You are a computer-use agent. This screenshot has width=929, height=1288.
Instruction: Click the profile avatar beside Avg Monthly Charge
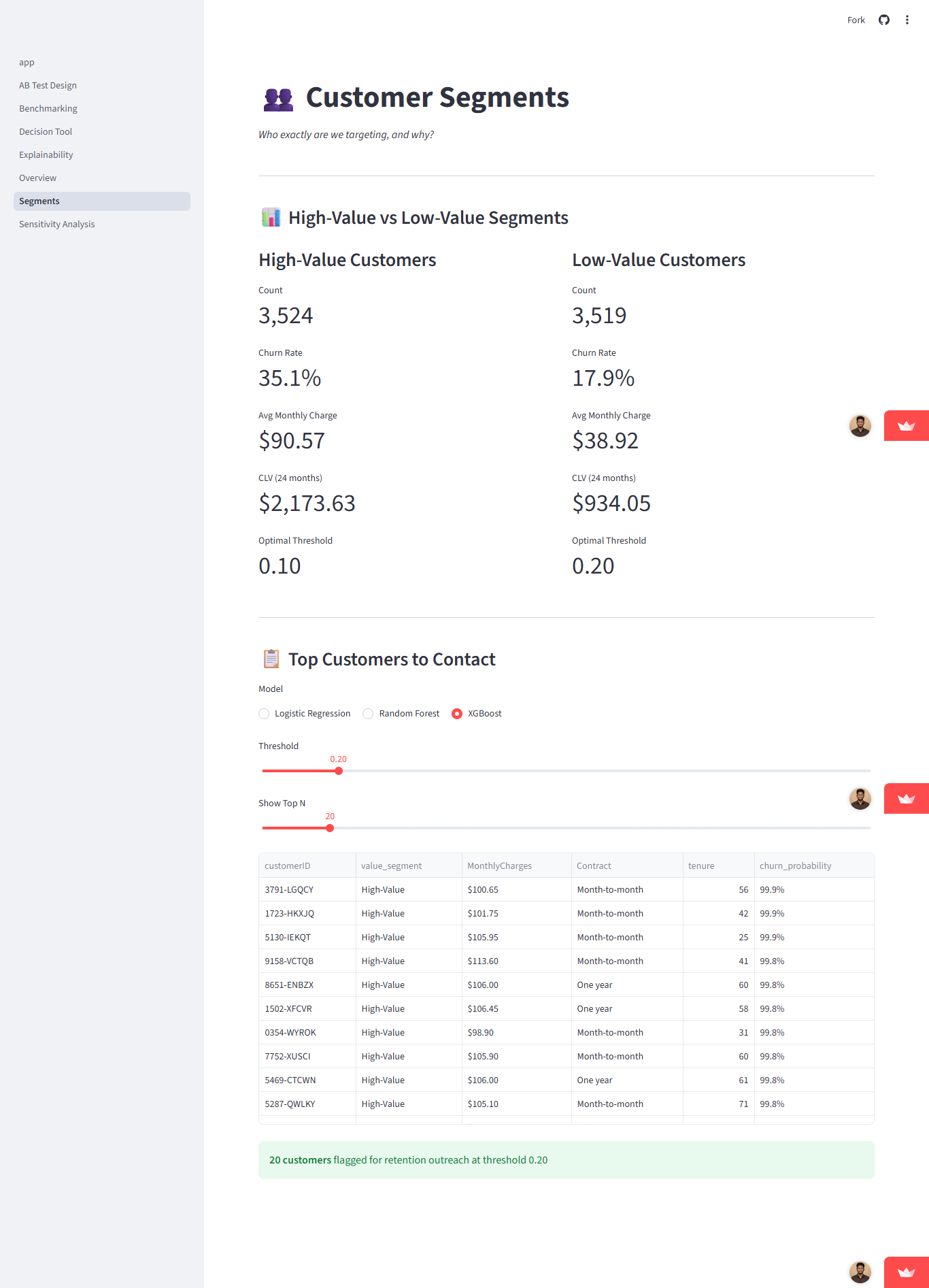[860, 426]
